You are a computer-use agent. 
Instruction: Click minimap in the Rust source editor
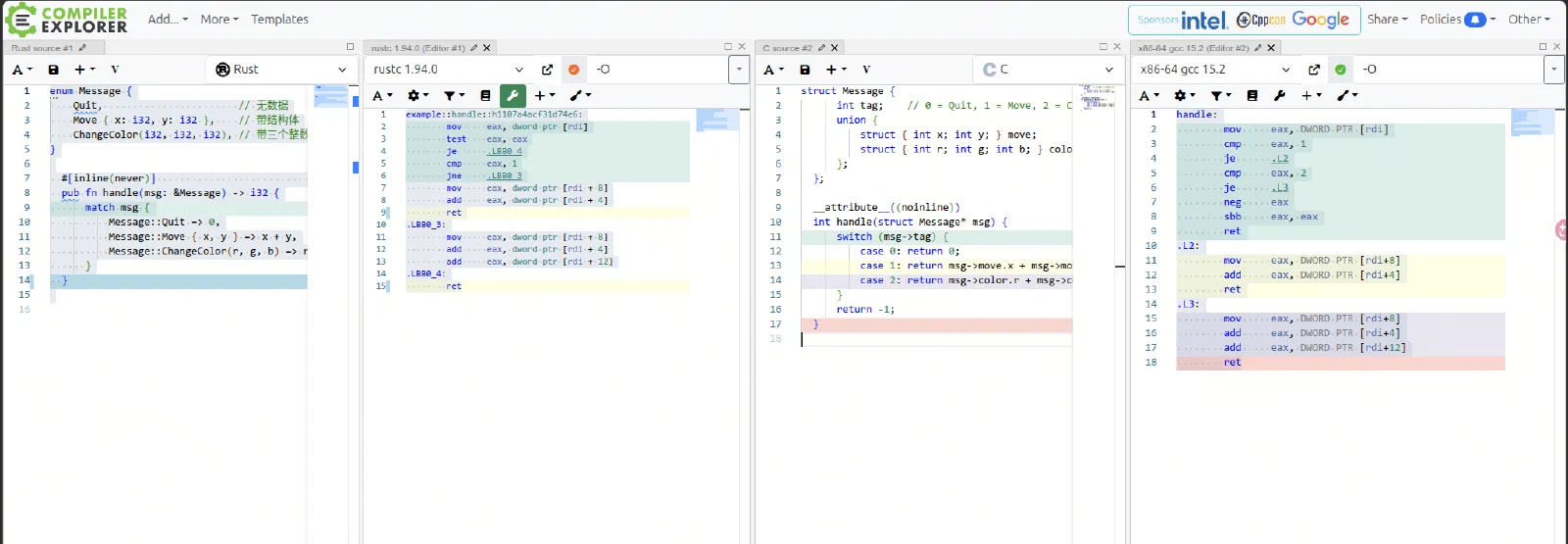coord(331,96)
